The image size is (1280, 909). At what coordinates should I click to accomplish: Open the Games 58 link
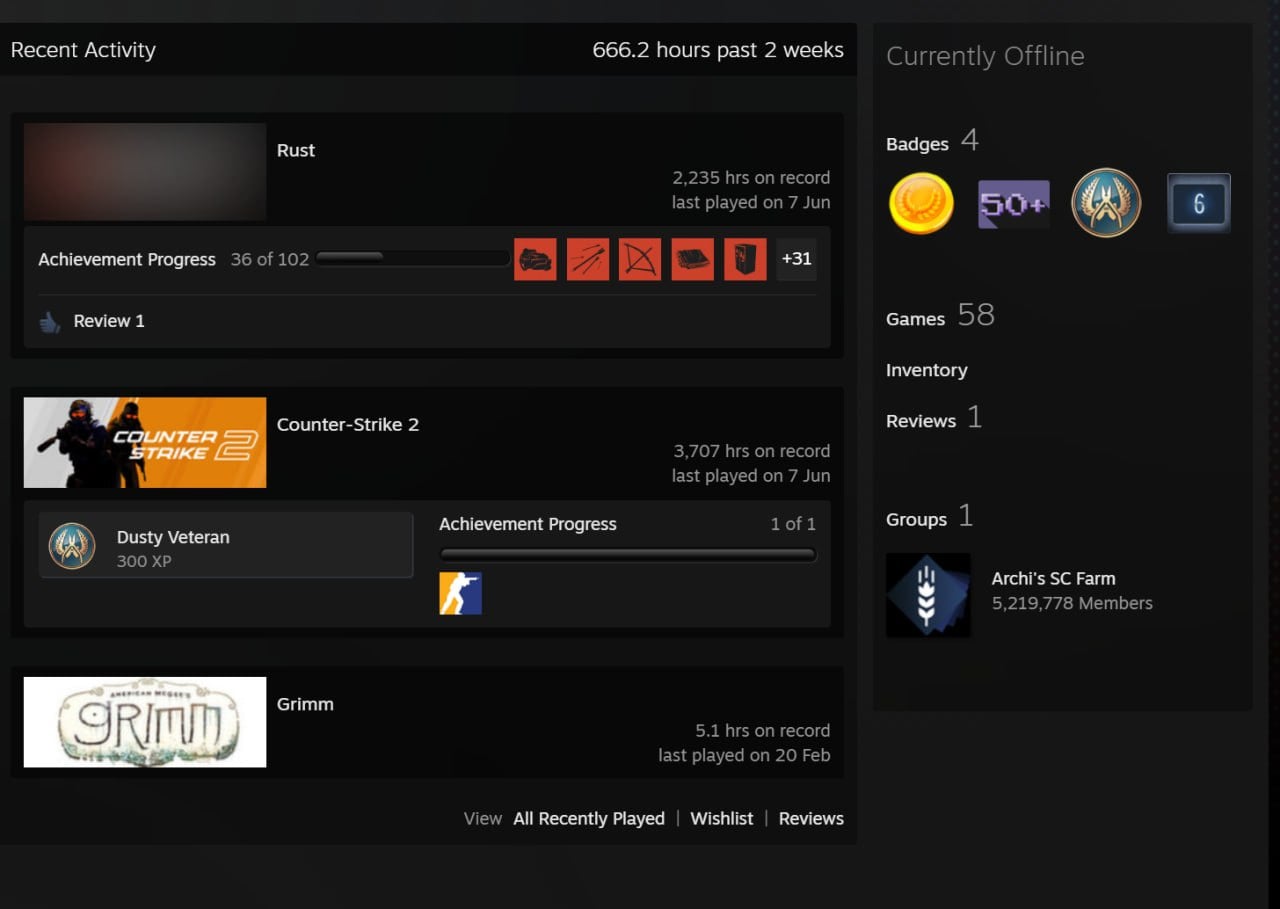pyautogui.click(x=940, y=316)
